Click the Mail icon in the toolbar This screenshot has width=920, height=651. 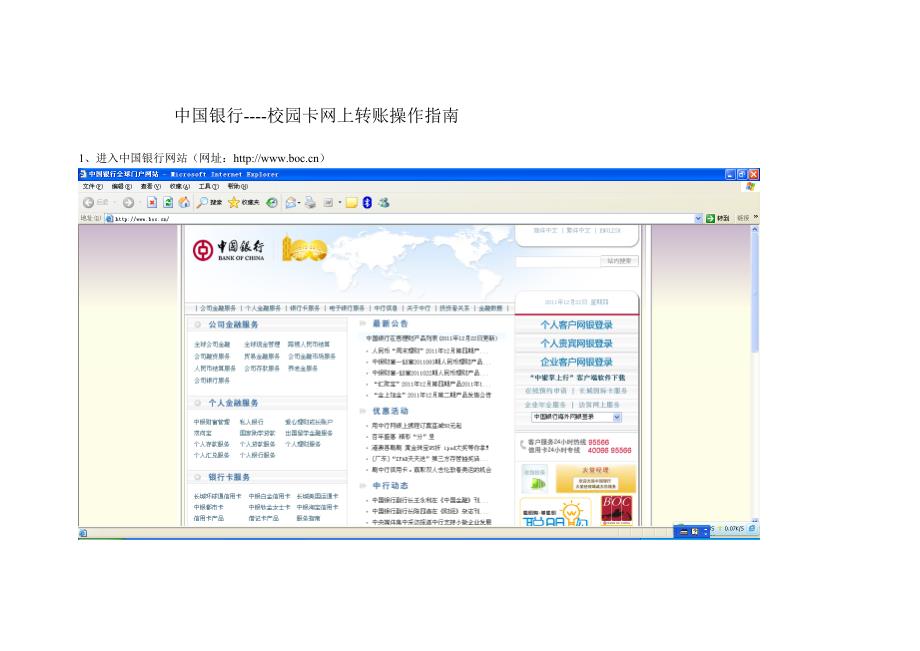coord(290,203)
